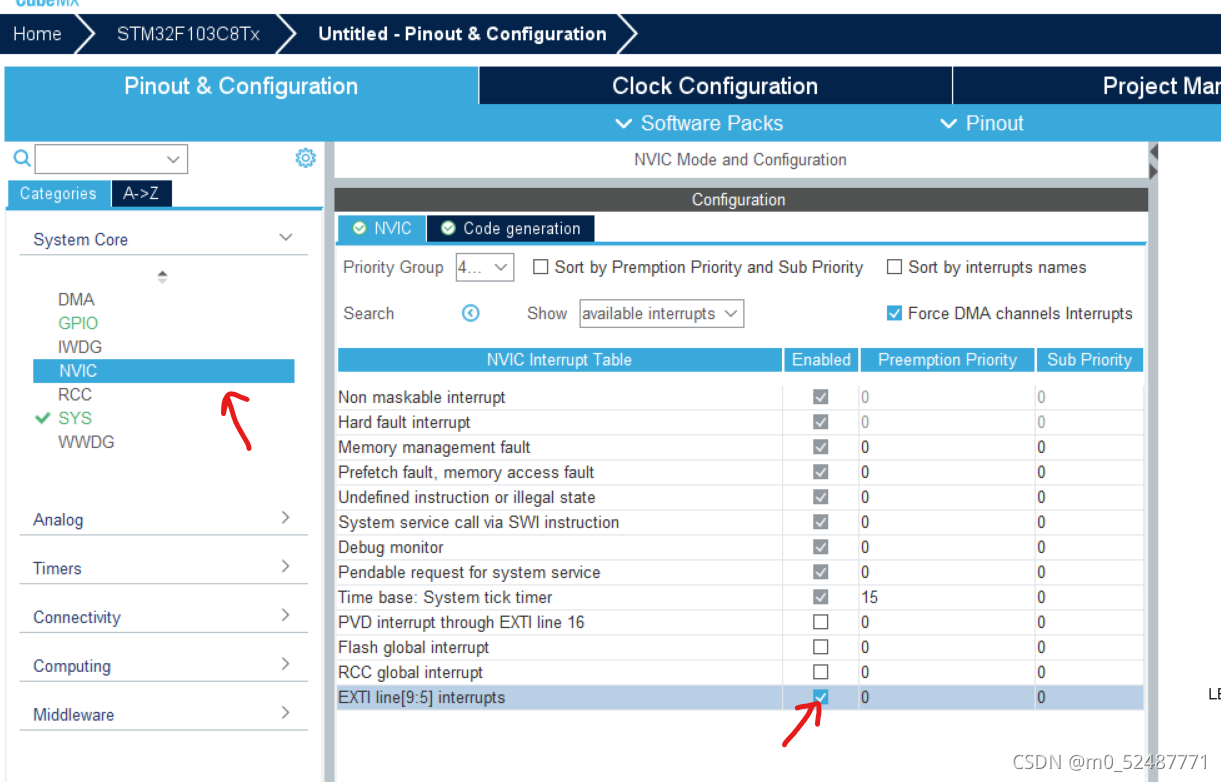1221x782 pixels.
Task: Click the search magnifier icon
Action: click(21, 158)
